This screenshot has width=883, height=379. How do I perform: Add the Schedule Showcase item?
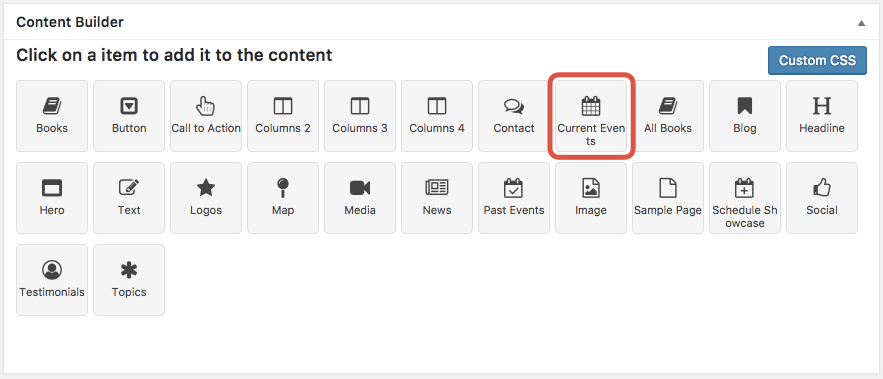click(x=745, y=198)
